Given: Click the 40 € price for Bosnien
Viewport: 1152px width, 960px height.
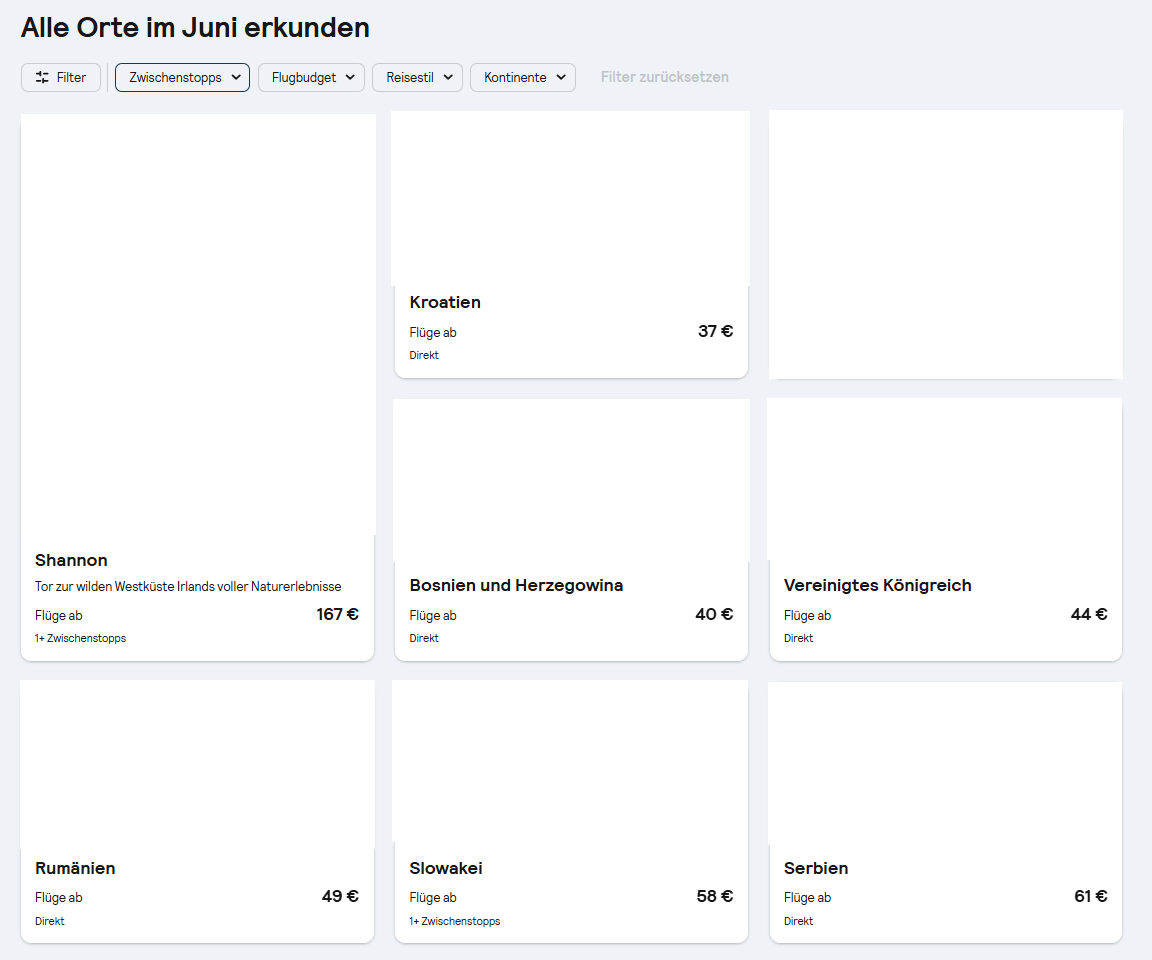Looking at the screenshot, I should tap(714, 614).
